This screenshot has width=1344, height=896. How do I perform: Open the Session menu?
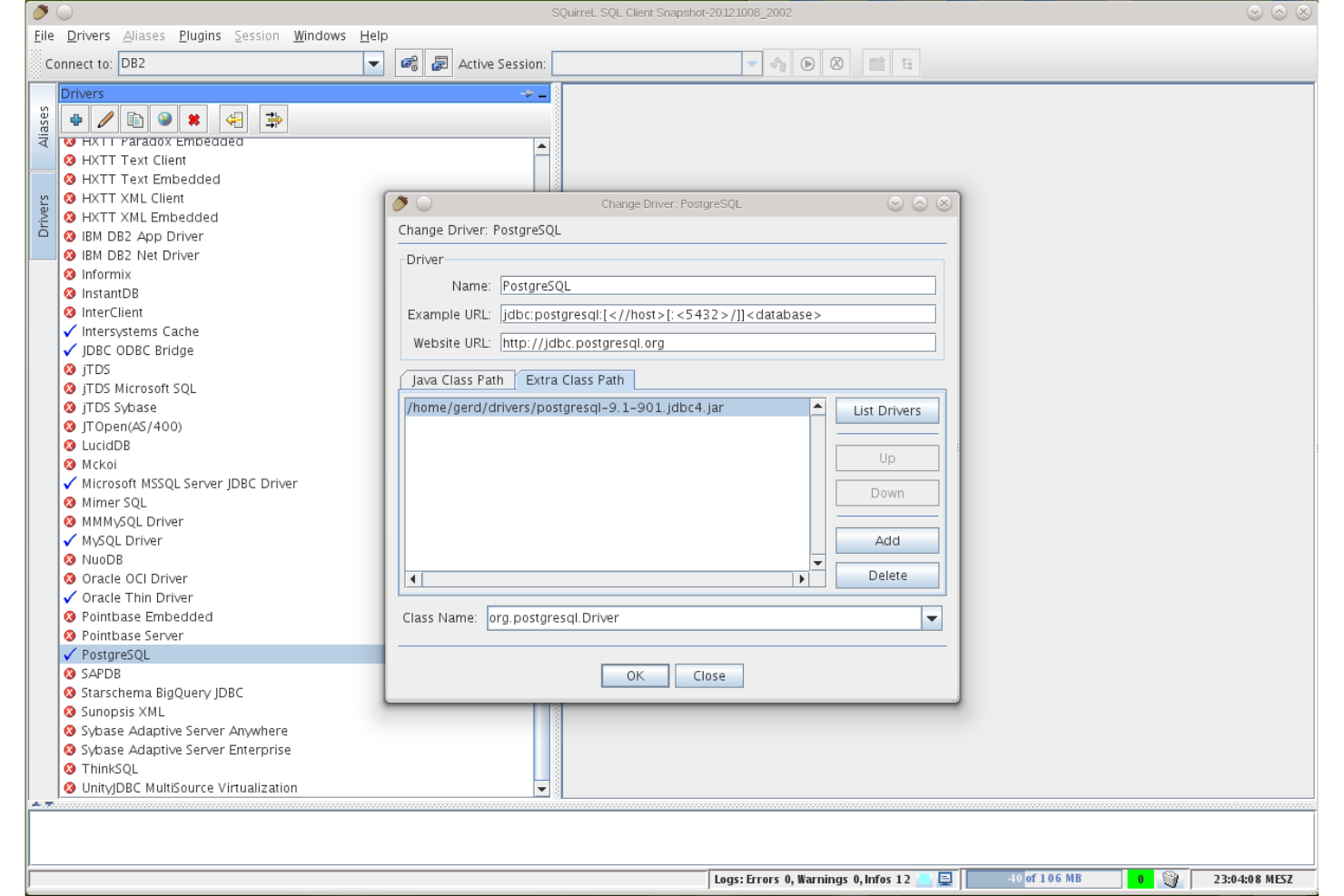tap(257, 35)
